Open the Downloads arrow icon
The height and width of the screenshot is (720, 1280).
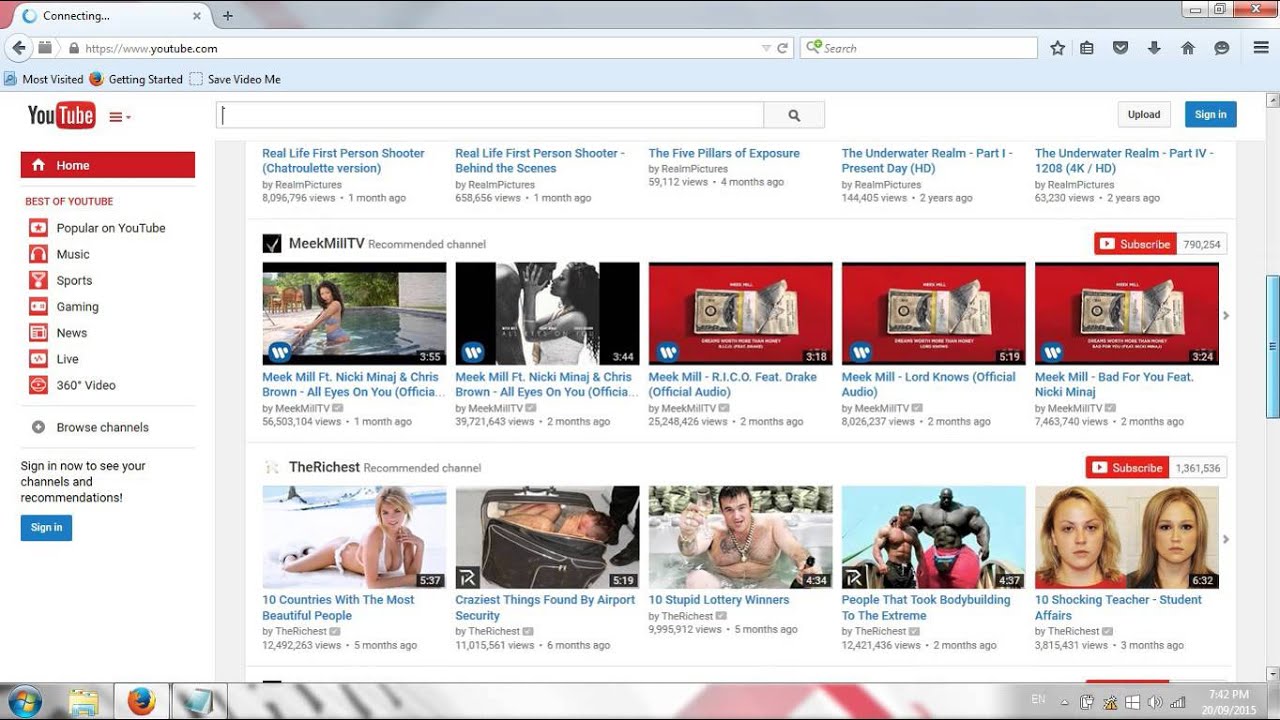tap(1154, 48)
